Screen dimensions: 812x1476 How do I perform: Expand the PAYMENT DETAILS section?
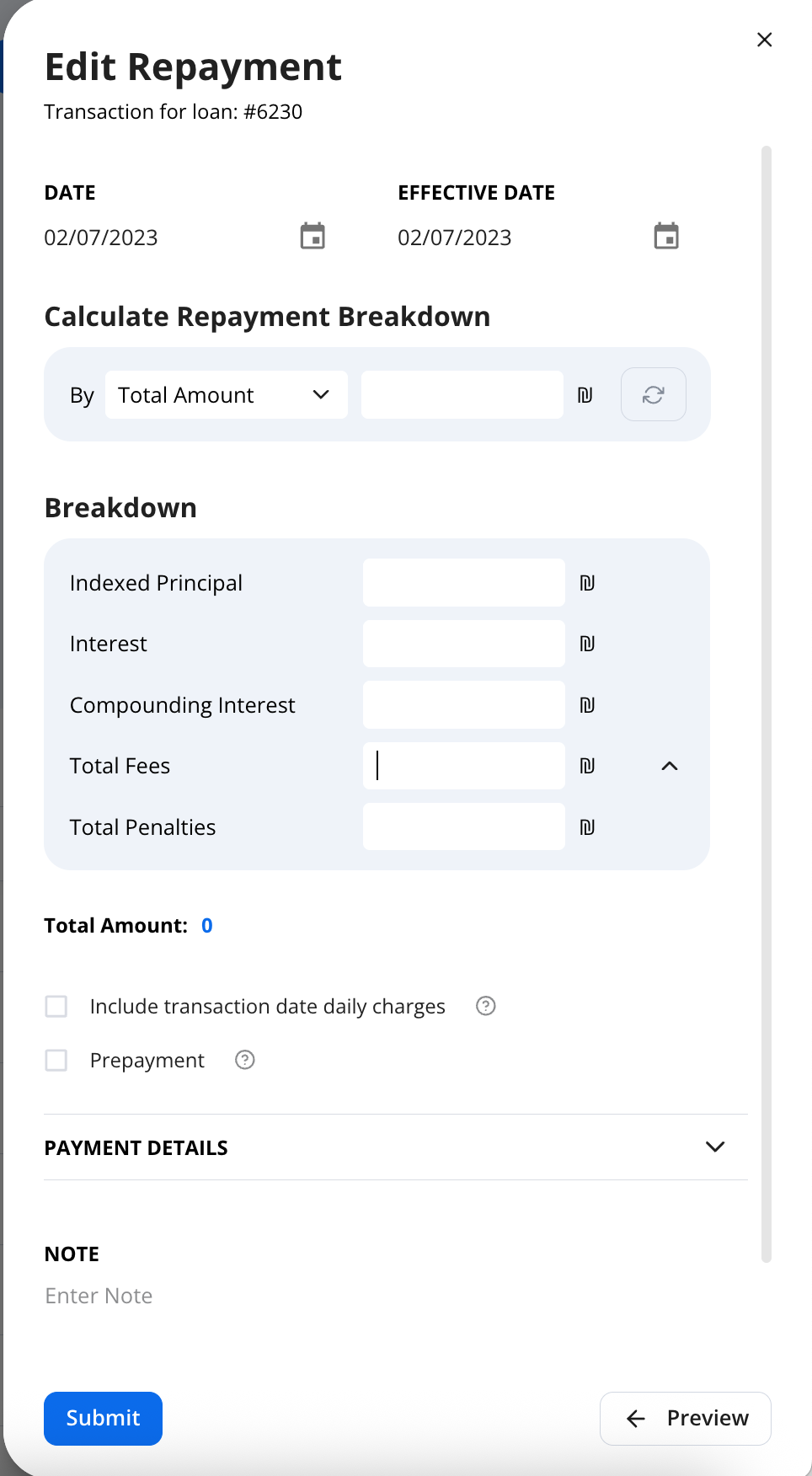click(715, 1147)
